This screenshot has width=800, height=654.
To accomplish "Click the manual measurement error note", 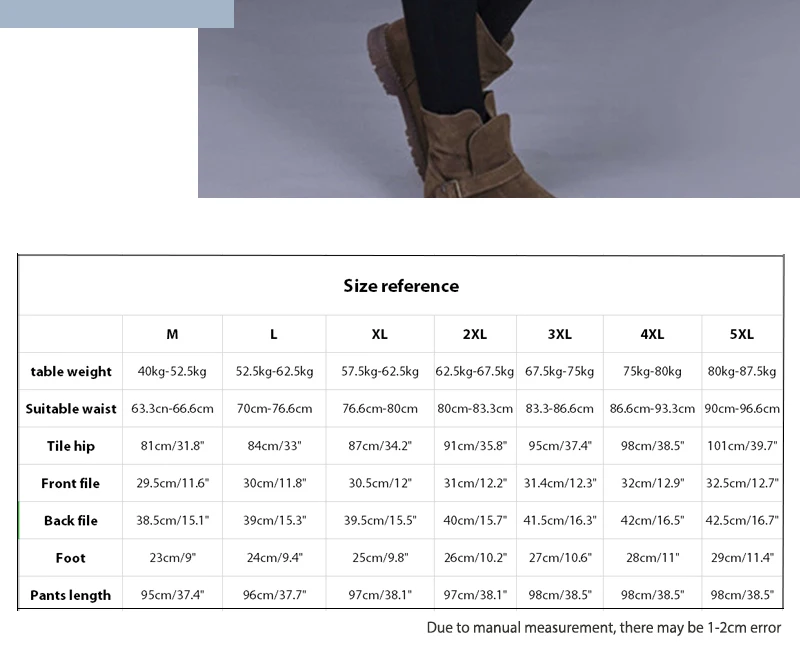I will (x=604, y=628).
